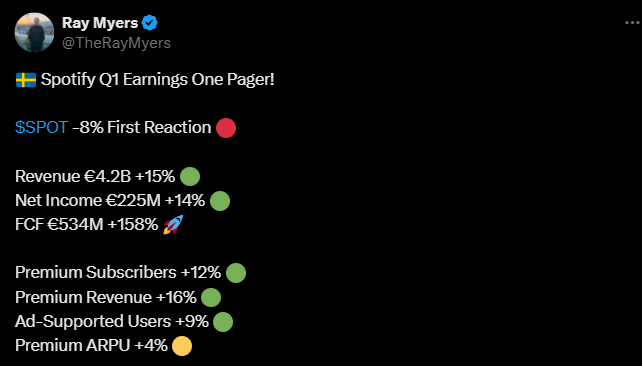This screenshot has height=366, width=642.
Task: Click the yellow circle beside Premium ARPU
Action: point(182,346)
